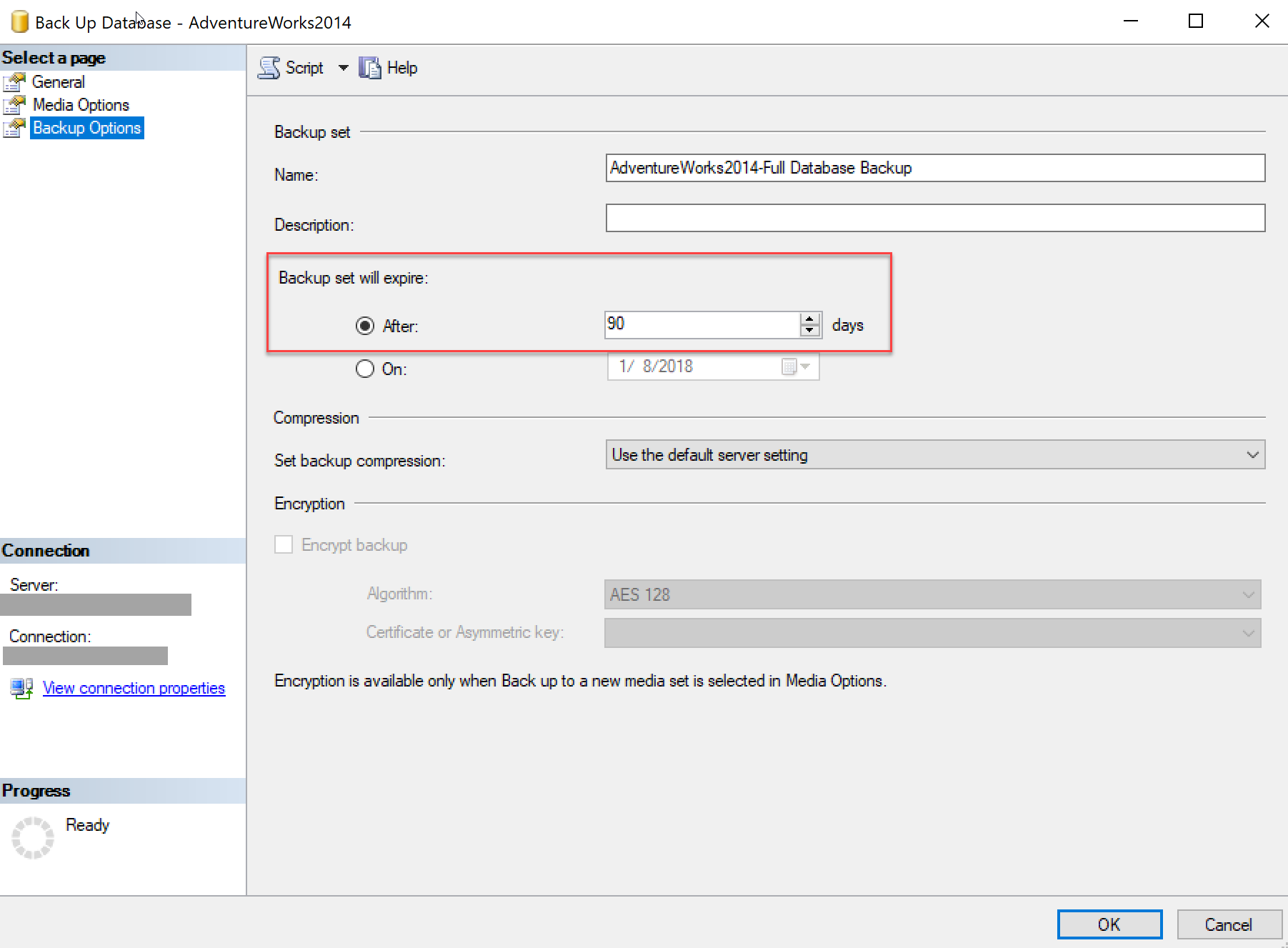Image resolution: width=1288 pixels, height=948 pixels.
Task: Click the connection properties computer icon
Action: [x=22, y=688]
